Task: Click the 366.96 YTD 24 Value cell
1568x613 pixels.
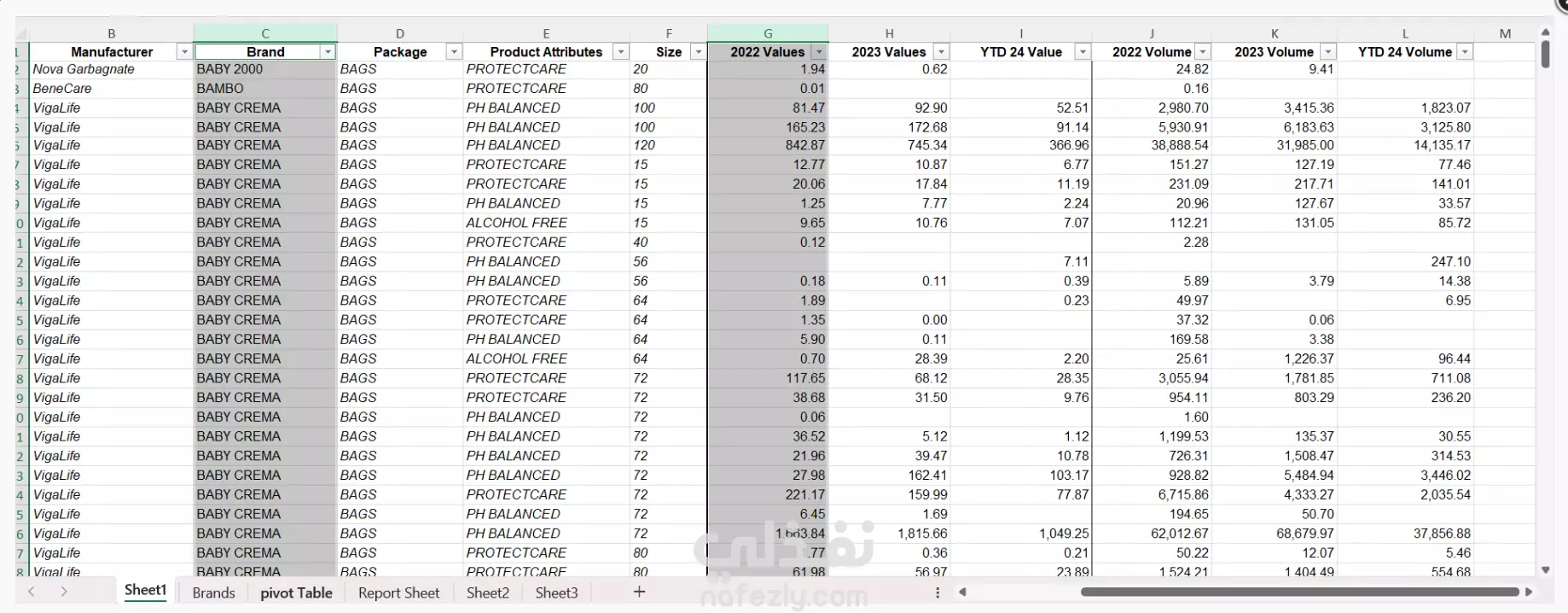Action: click(x=1021, y=145)
